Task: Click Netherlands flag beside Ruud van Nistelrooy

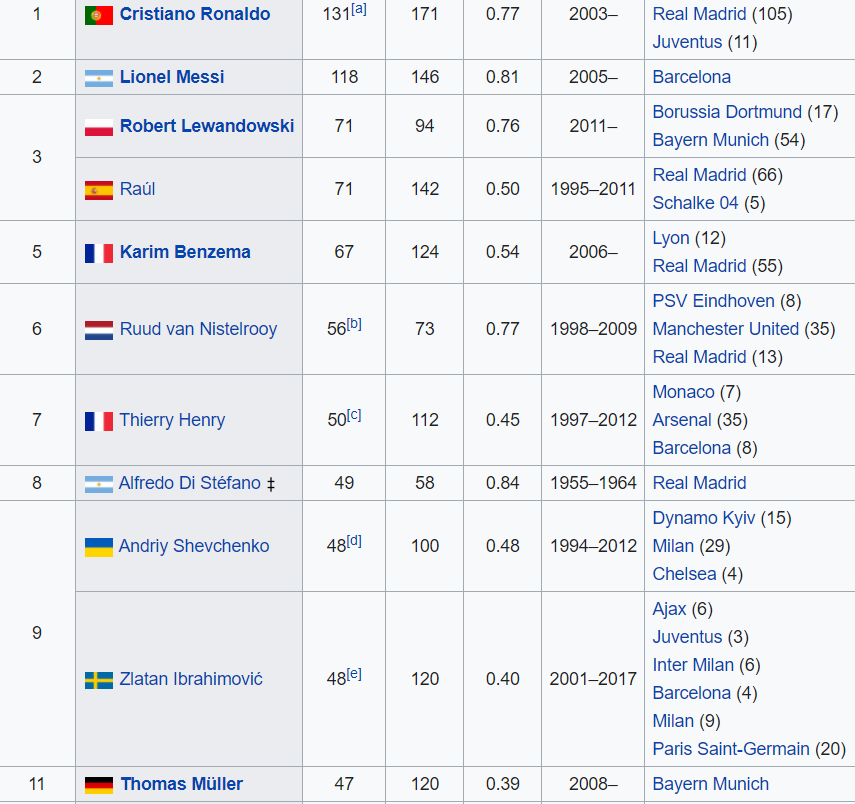Action: tap(98, 330)
